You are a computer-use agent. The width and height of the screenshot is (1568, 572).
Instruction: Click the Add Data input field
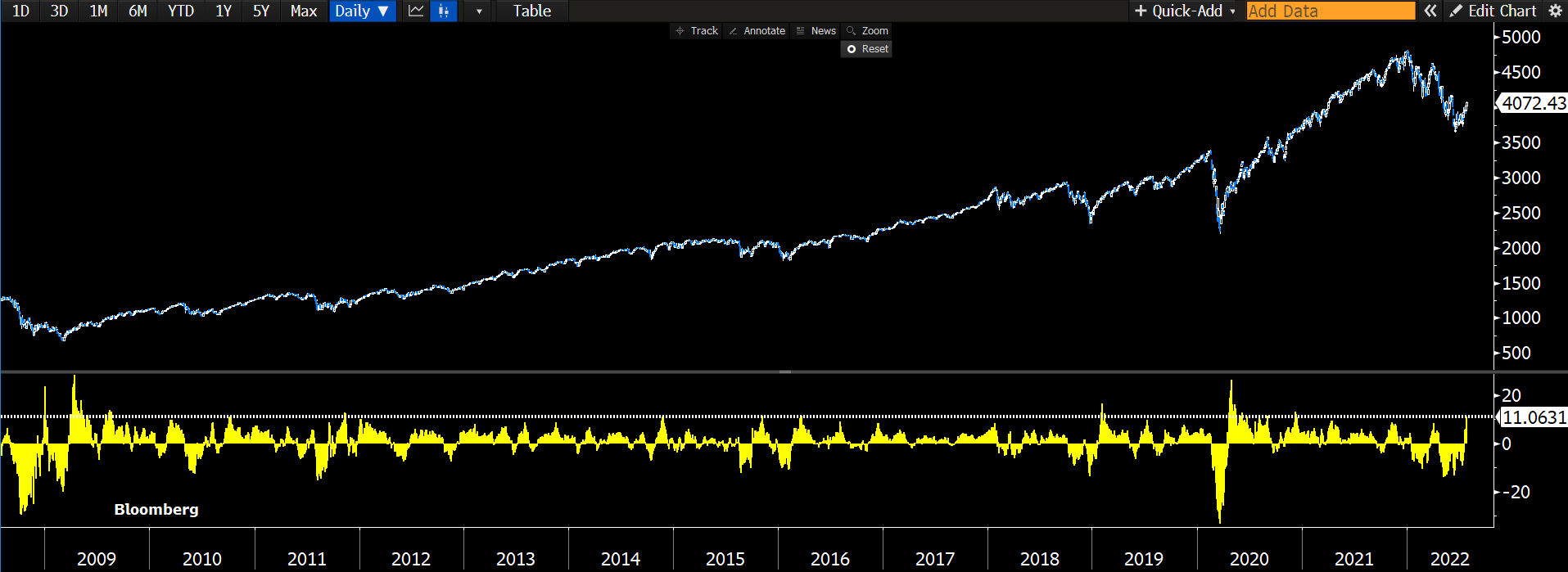tap(1330, 11)
